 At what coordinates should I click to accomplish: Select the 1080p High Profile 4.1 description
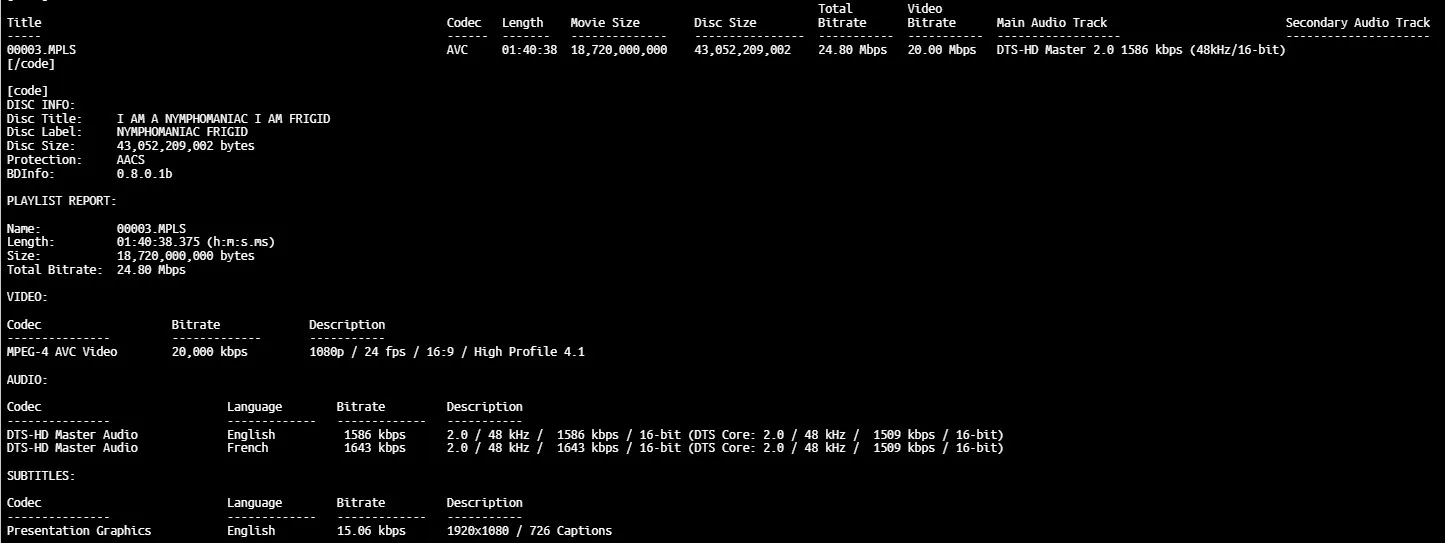pyautogui.click(x=446, y=352)
